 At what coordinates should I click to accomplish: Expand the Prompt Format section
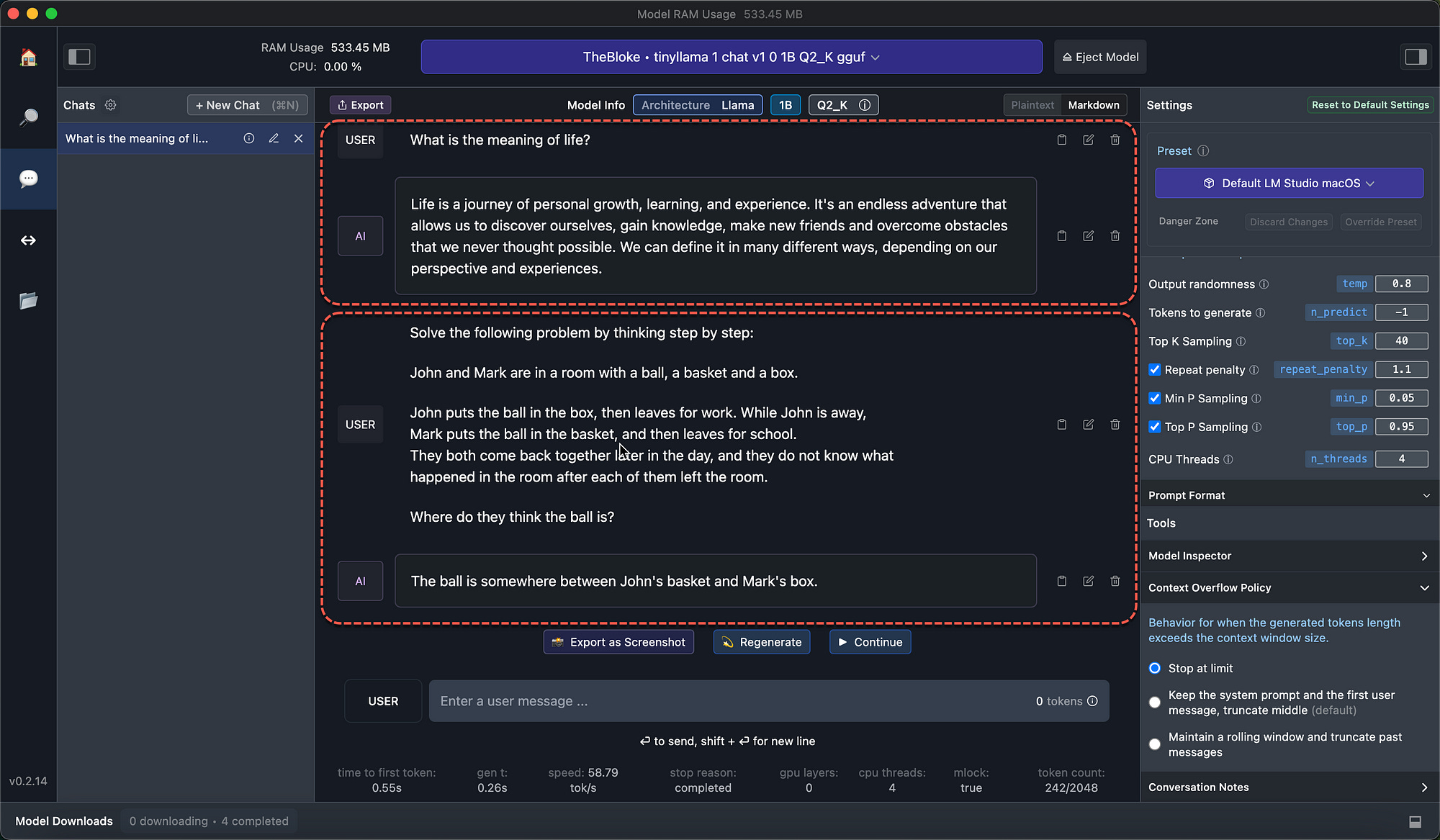(1288, 494)
